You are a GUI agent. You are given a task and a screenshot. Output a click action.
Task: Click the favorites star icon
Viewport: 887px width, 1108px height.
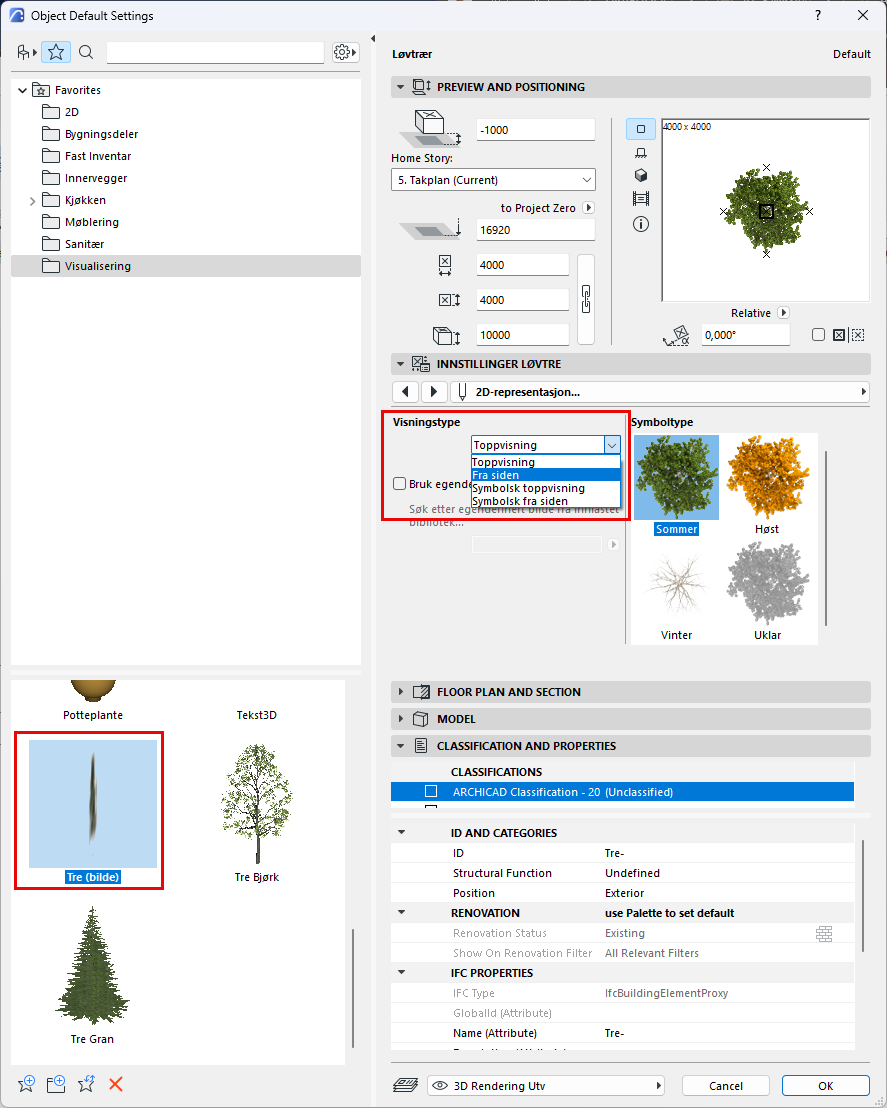[56, 52]
